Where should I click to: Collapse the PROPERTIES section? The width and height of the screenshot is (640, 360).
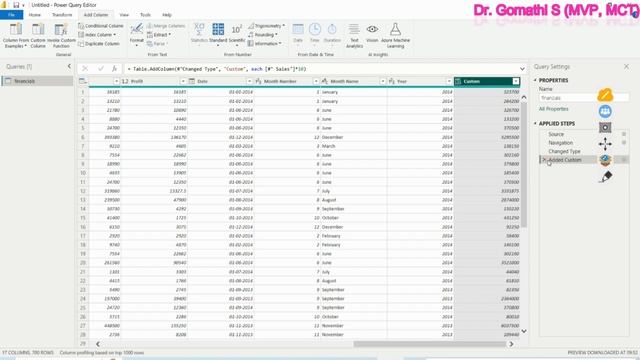pyautogui.click(x=536, y=80)
